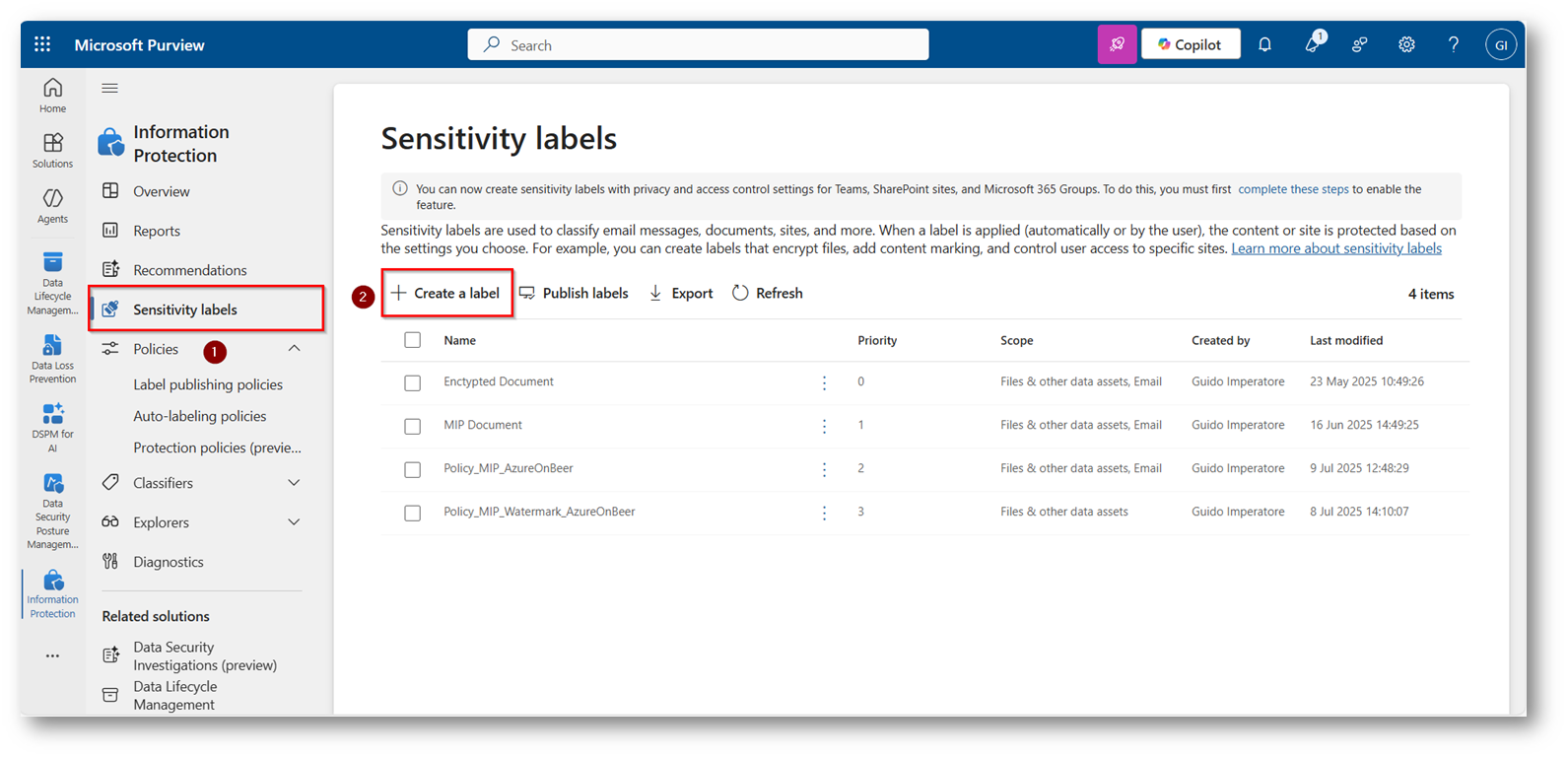Open Protection policies (preview)
The width and height of the screenshot is (1568, 758).
[218, 448]
